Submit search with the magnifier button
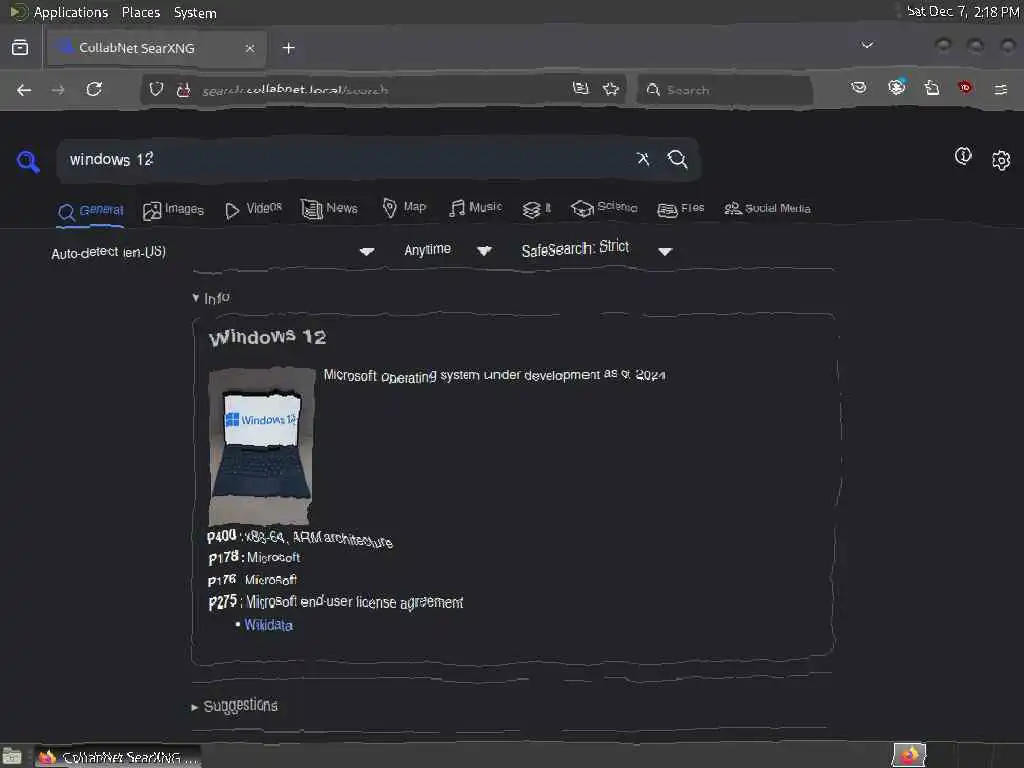Image resolution: width=1024 pixels, height=768 pixels. [677, 159]
